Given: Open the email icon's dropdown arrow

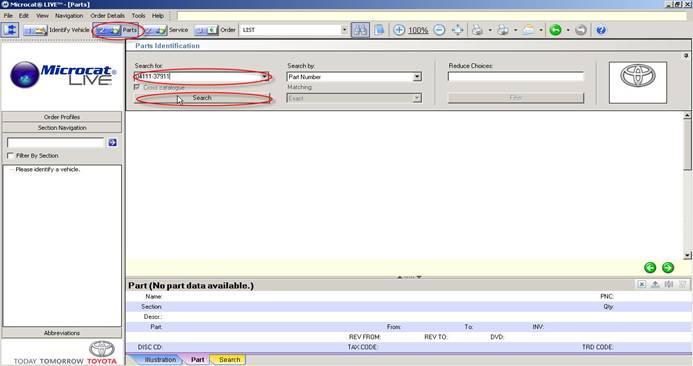Looking at the screenshot, I should pos(541,30).
